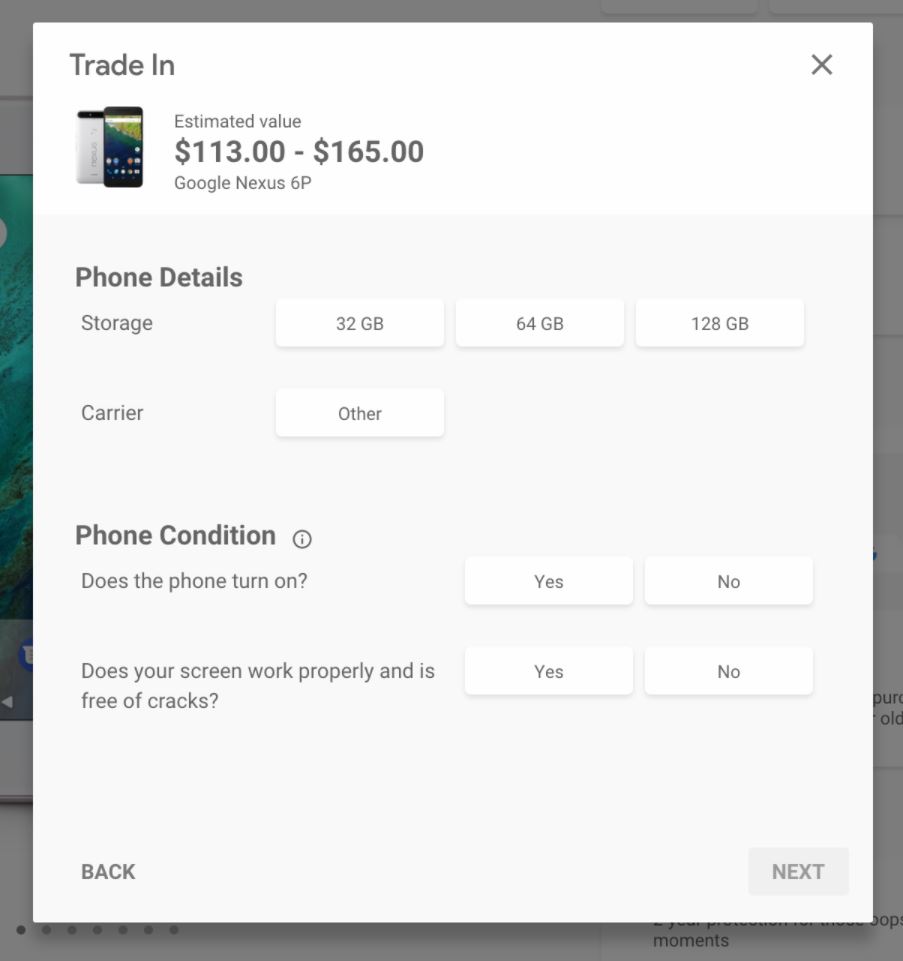Viewport: 903px width, 961px height.
Task: Click the NEXT button
Action: 798,872
